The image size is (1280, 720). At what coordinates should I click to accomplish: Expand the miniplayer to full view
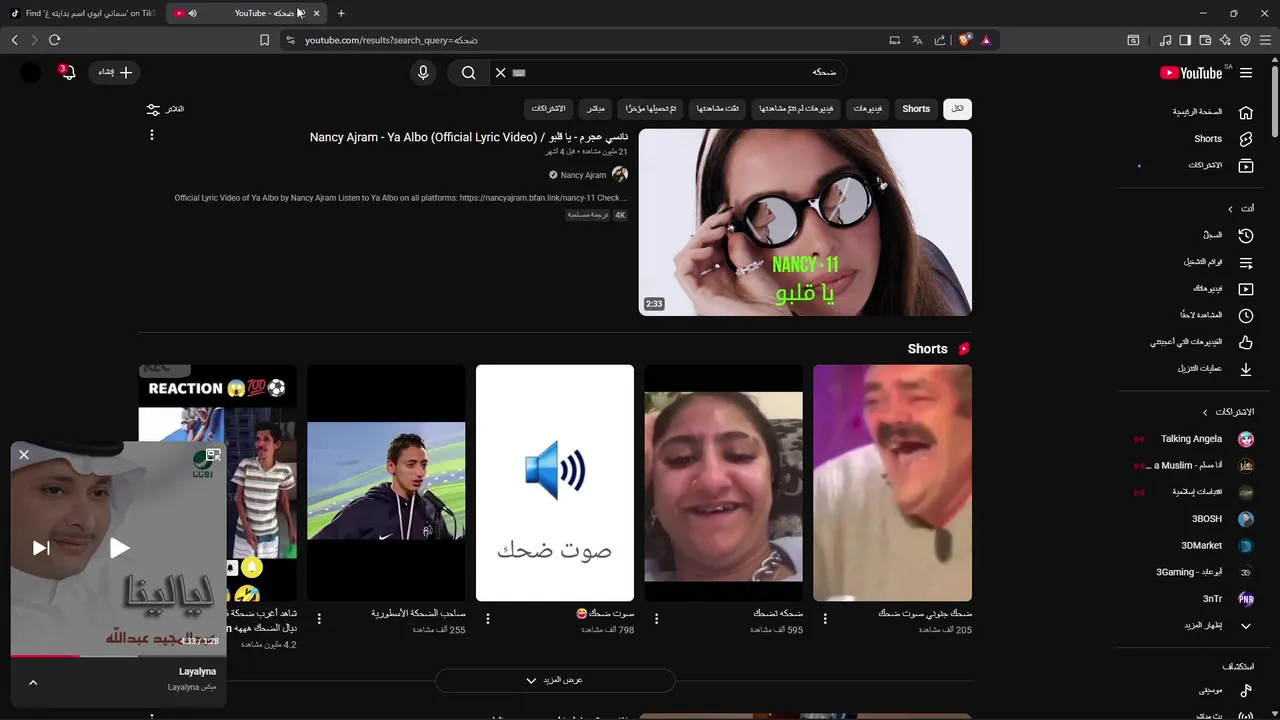pos(213,456)
